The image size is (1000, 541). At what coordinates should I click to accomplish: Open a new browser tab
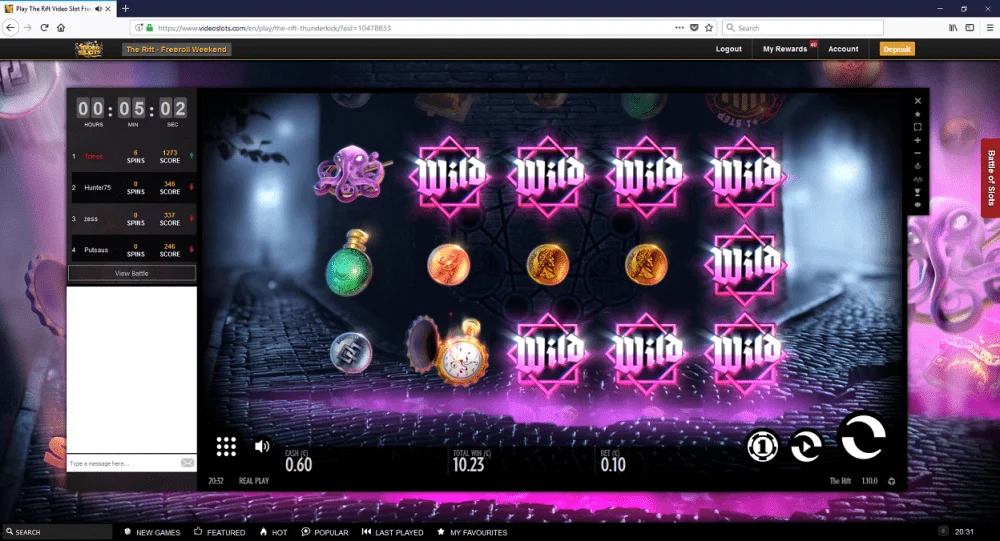125,8
